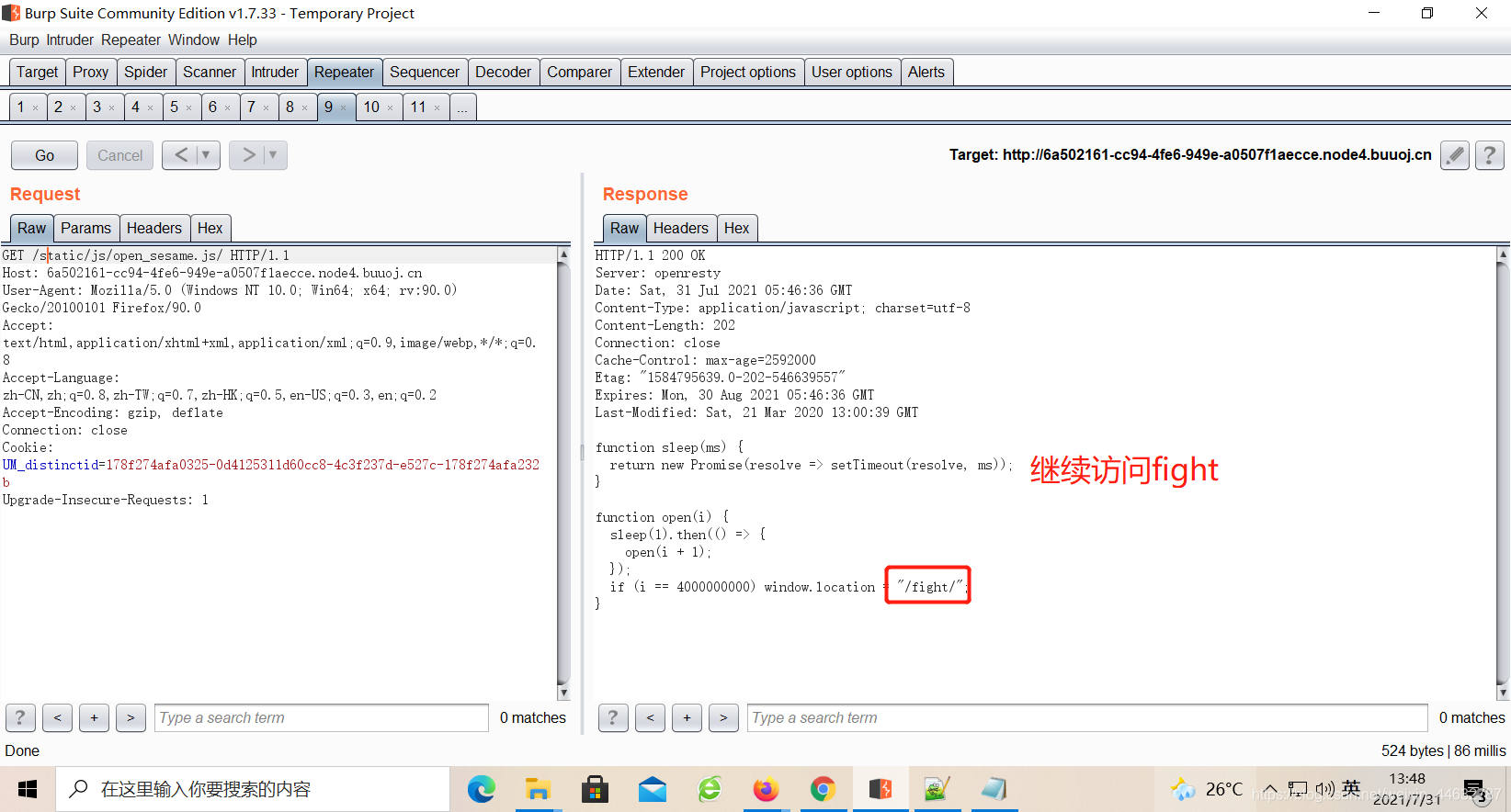Screen dimensions: 1511x812
Task: Click the Windows taskbar search box
Action: pos(253,789)
